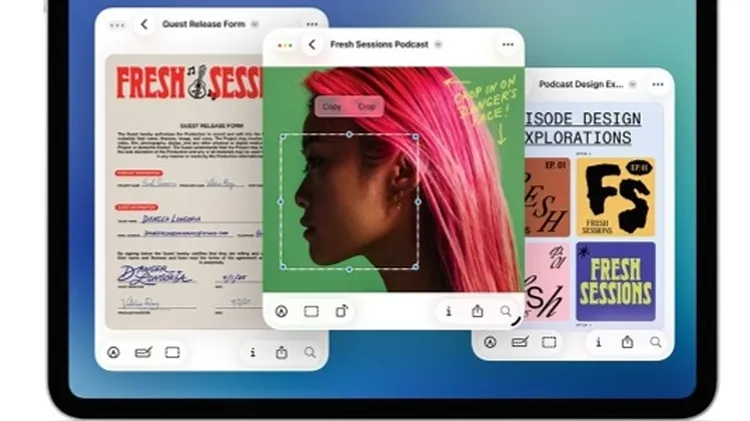Viewport: 750px width, 421px height.
Task: Show info for Fresh Sessions Podcast image
Action: pos(448,311)
